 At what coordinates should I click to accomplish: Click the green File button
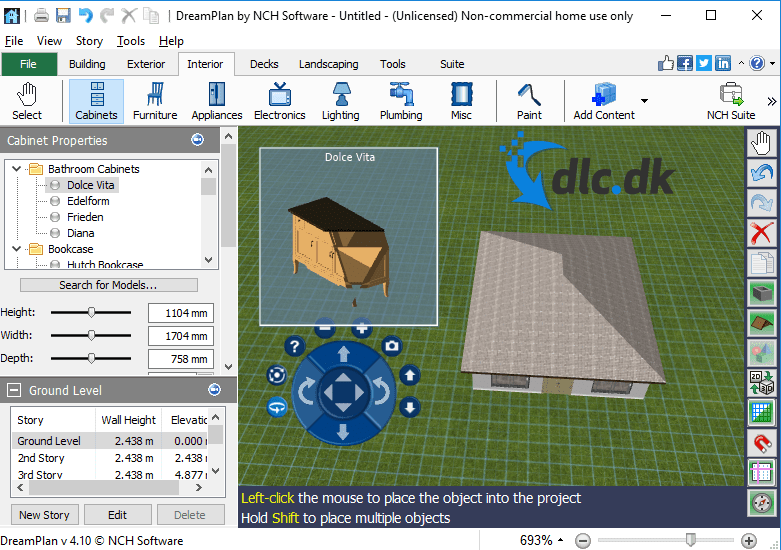coord(28,64)
